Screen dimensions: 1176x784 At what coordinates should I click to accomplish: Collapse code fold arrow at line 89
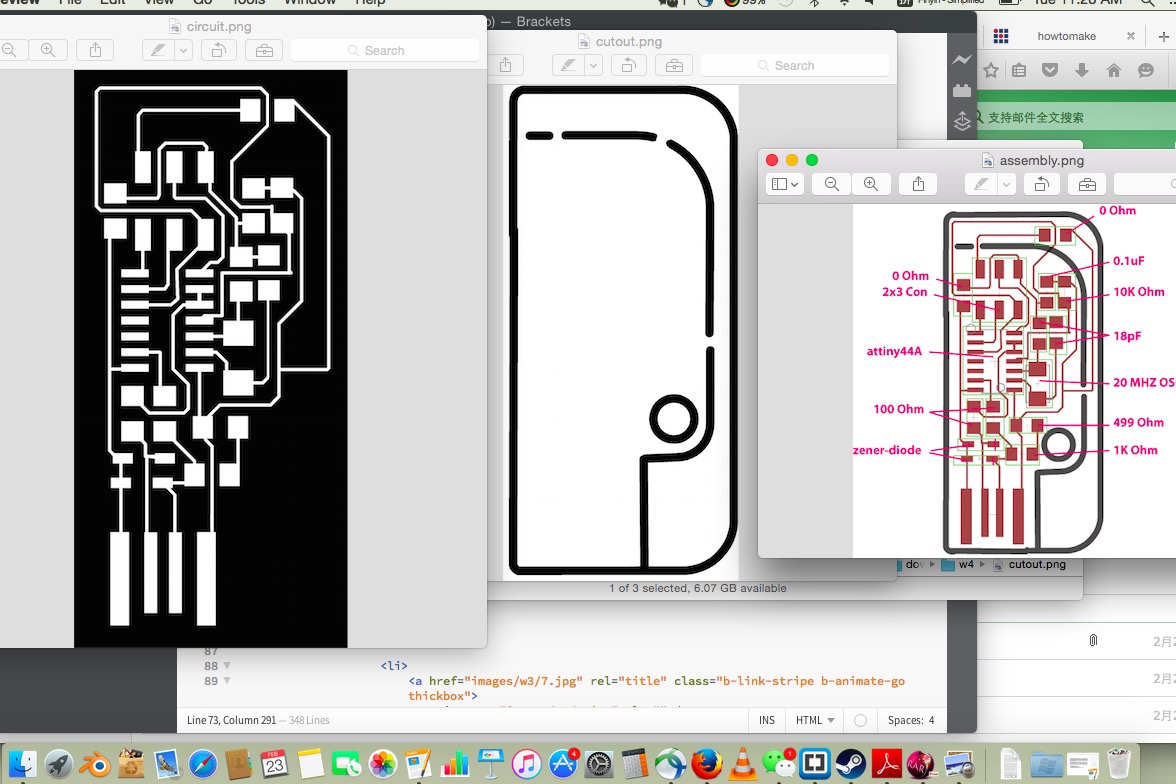pyautogui.click(x=226, y=681)
